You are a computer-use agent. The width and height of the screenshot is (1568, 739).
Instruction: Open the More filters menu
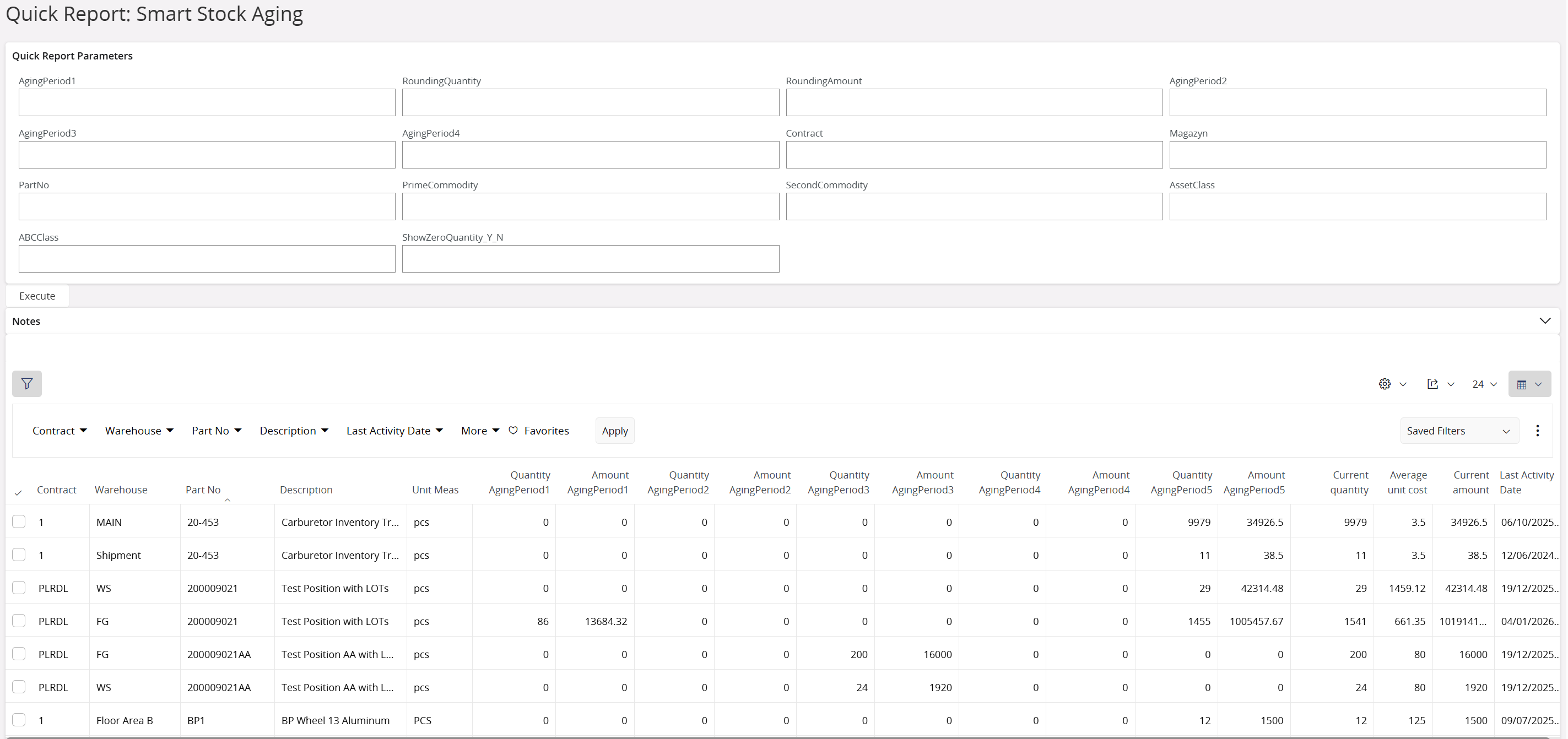pos(480,431)
